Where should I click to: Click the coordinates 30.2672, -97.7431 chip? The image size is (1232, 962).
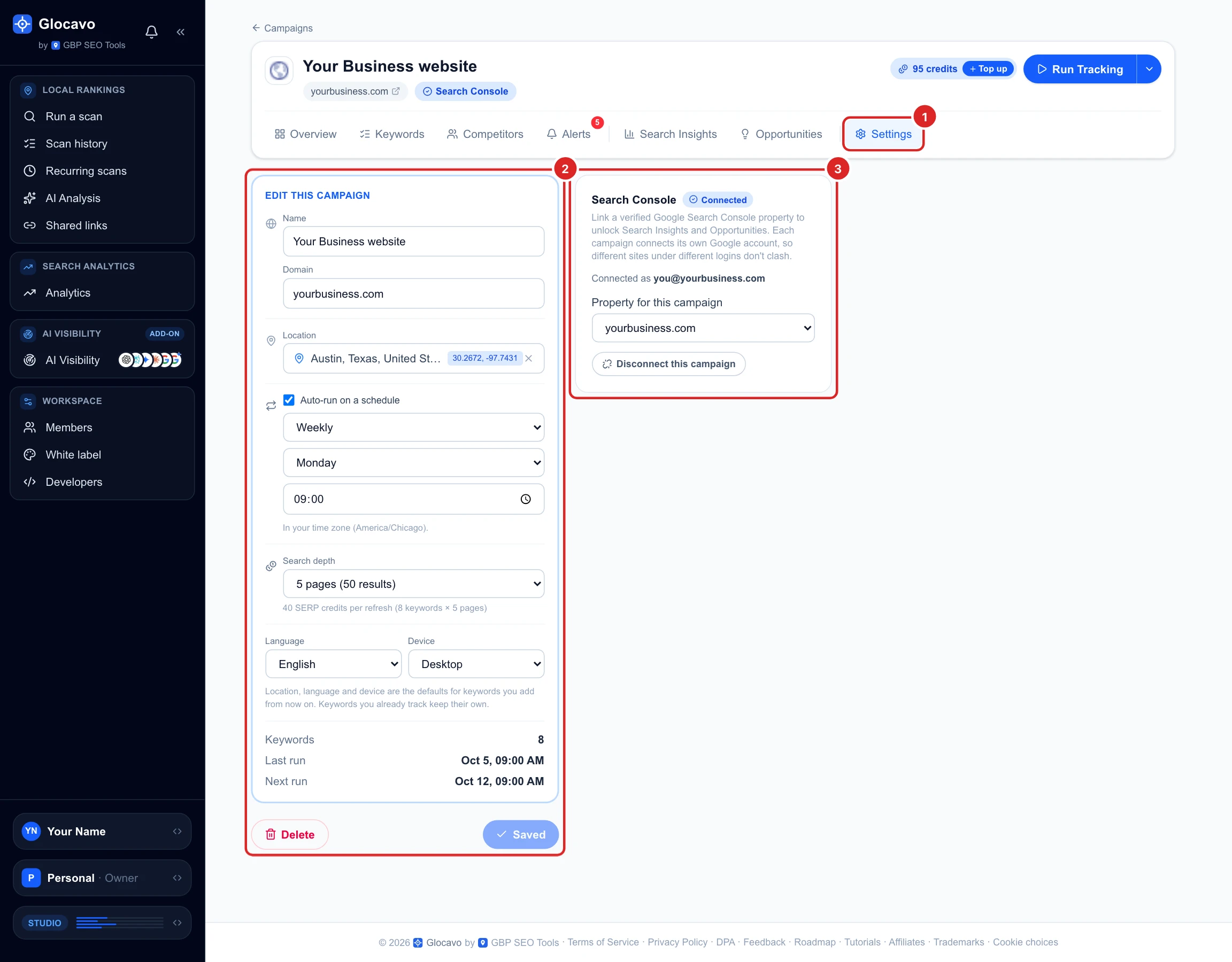[484, 358]
